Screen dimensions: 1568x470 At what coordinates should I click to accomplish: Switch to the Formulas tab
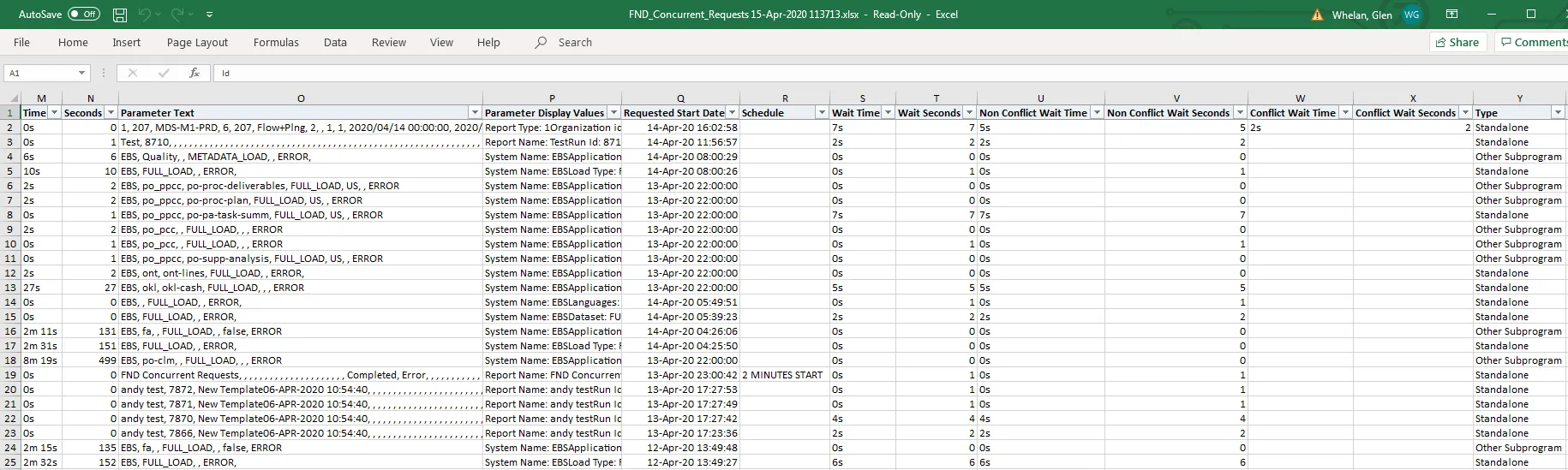[276, 43]
